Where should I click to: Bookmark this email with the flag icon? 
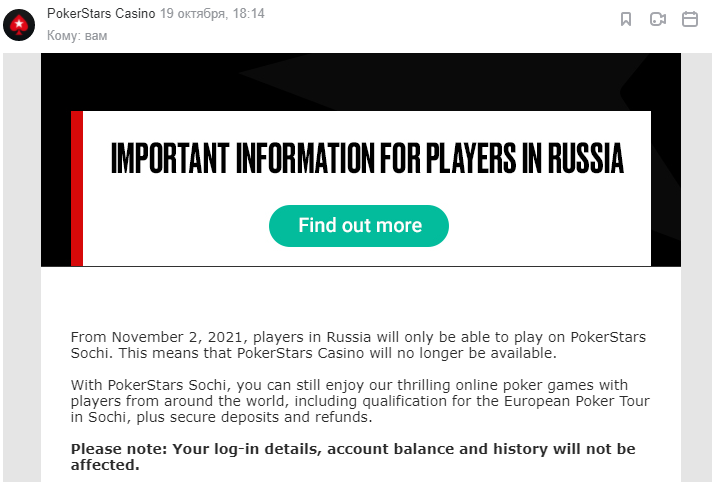point(626,19)
